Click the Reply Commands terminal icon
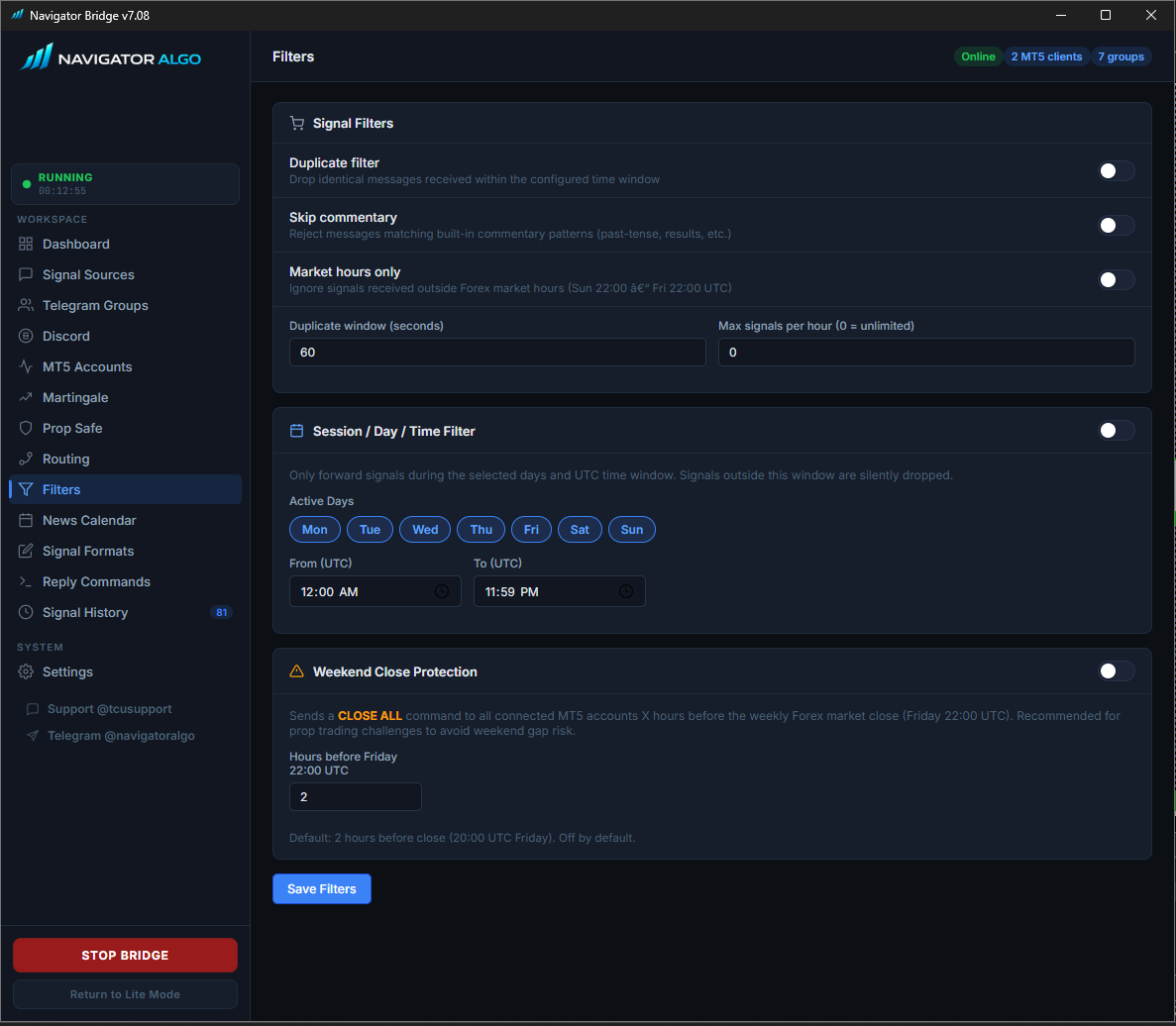 [x=26, y=582]
